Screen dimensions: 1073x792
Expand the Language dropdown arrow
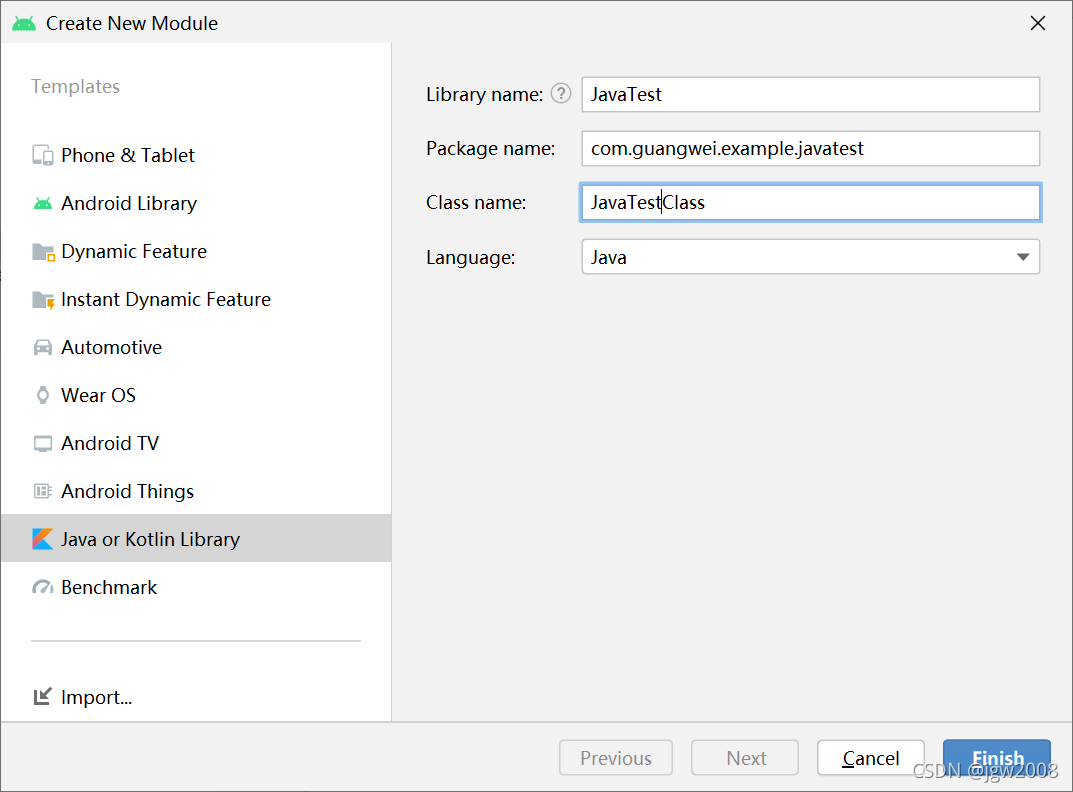tap(1022, 257)
